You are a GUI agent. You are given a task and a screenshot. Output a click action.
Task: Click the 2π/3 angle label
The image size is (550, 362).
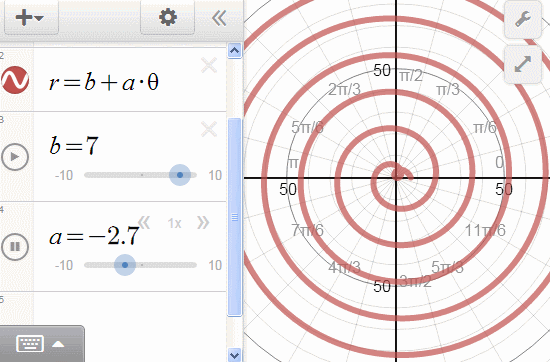(344, 89)
